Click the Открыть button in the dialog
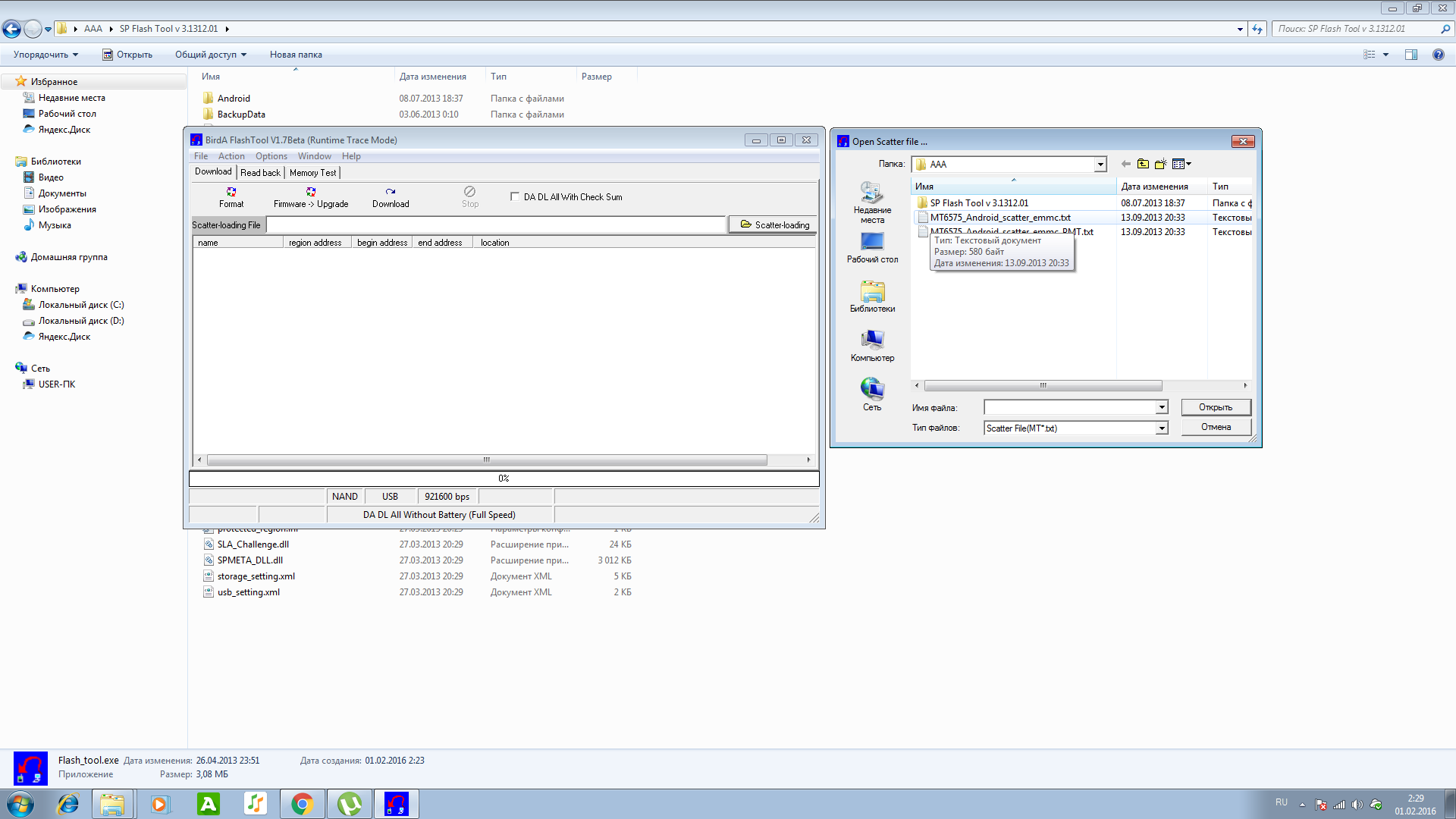This screenshot has height=819, width=1456. pos(1215,408)
